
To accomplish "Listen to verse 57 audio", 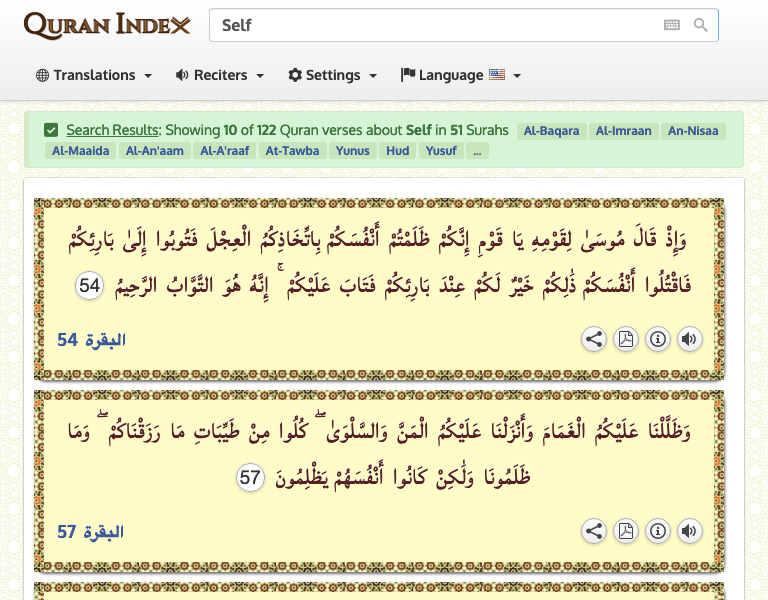I will point(689,531).
